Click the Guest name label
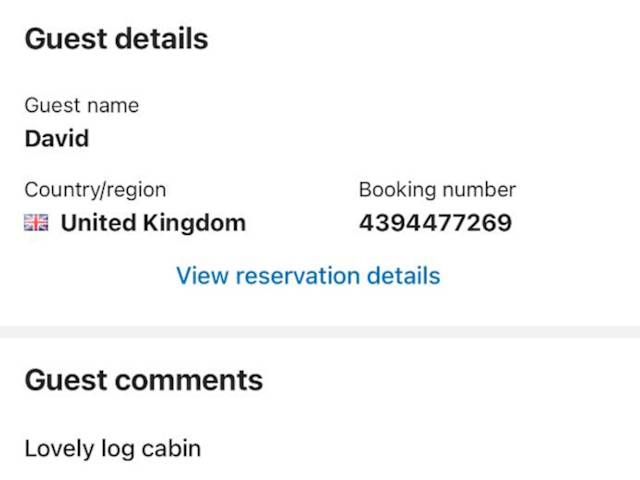Viewport: 640px width, 480px height. pos(81,106)
